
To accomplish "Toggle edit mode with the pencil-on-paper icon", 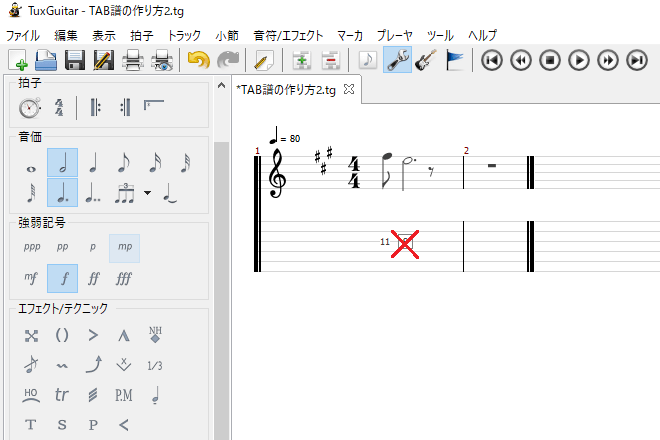I will pos(263,60).
